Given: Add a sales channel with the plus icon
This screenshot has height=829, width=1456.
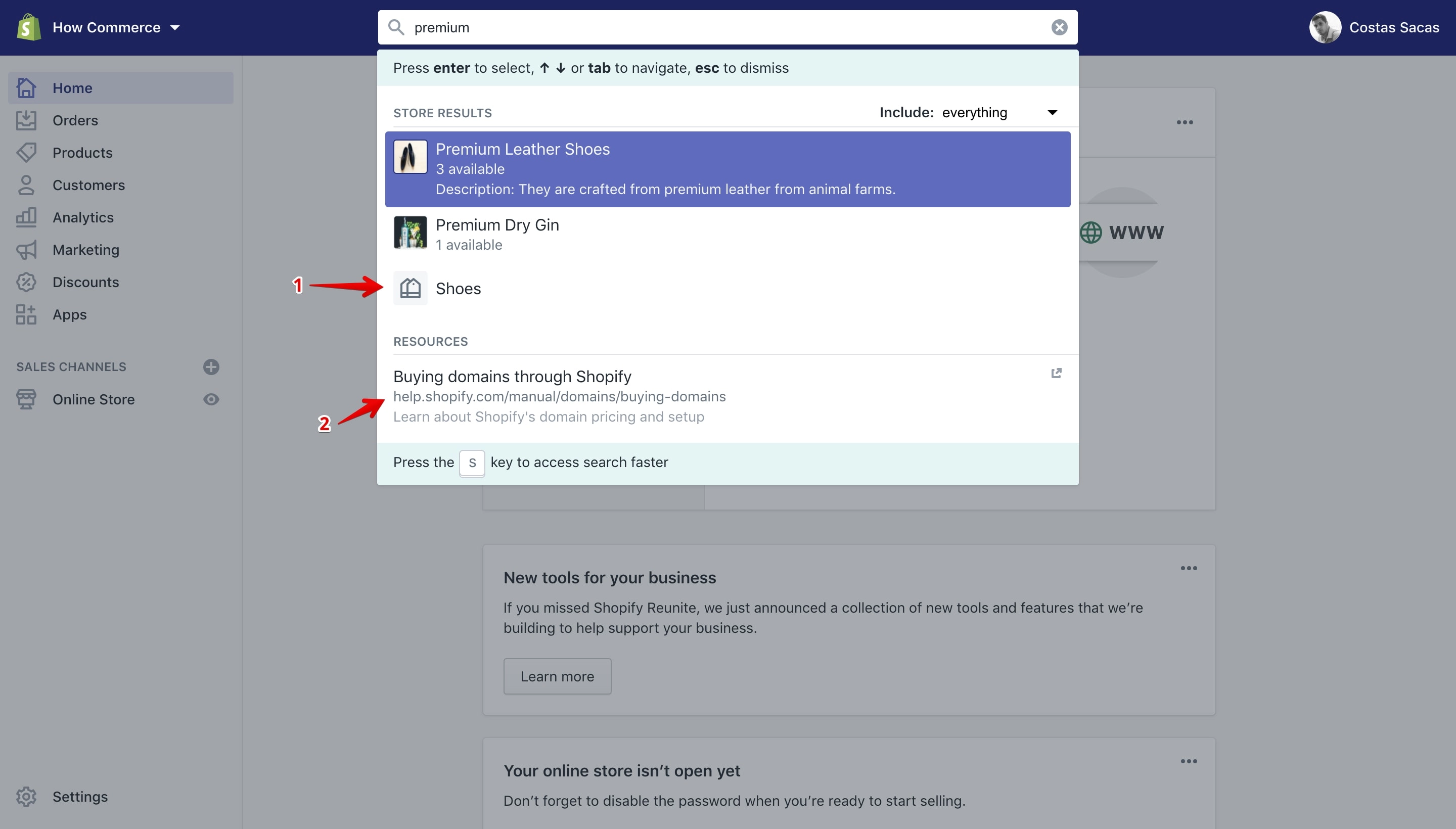Looking at the screenshot, I should coord(211,366).
